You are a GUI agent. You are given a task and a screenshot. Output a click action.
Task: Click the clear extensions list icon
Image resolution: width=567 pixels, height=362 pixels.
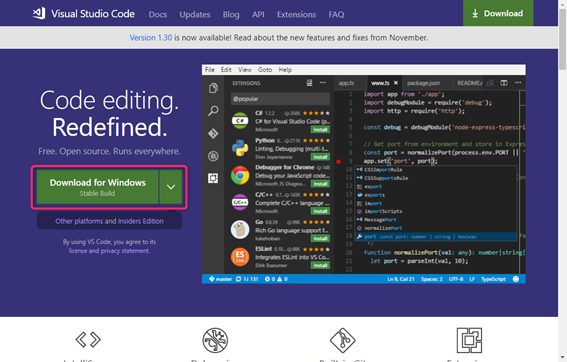309,83
